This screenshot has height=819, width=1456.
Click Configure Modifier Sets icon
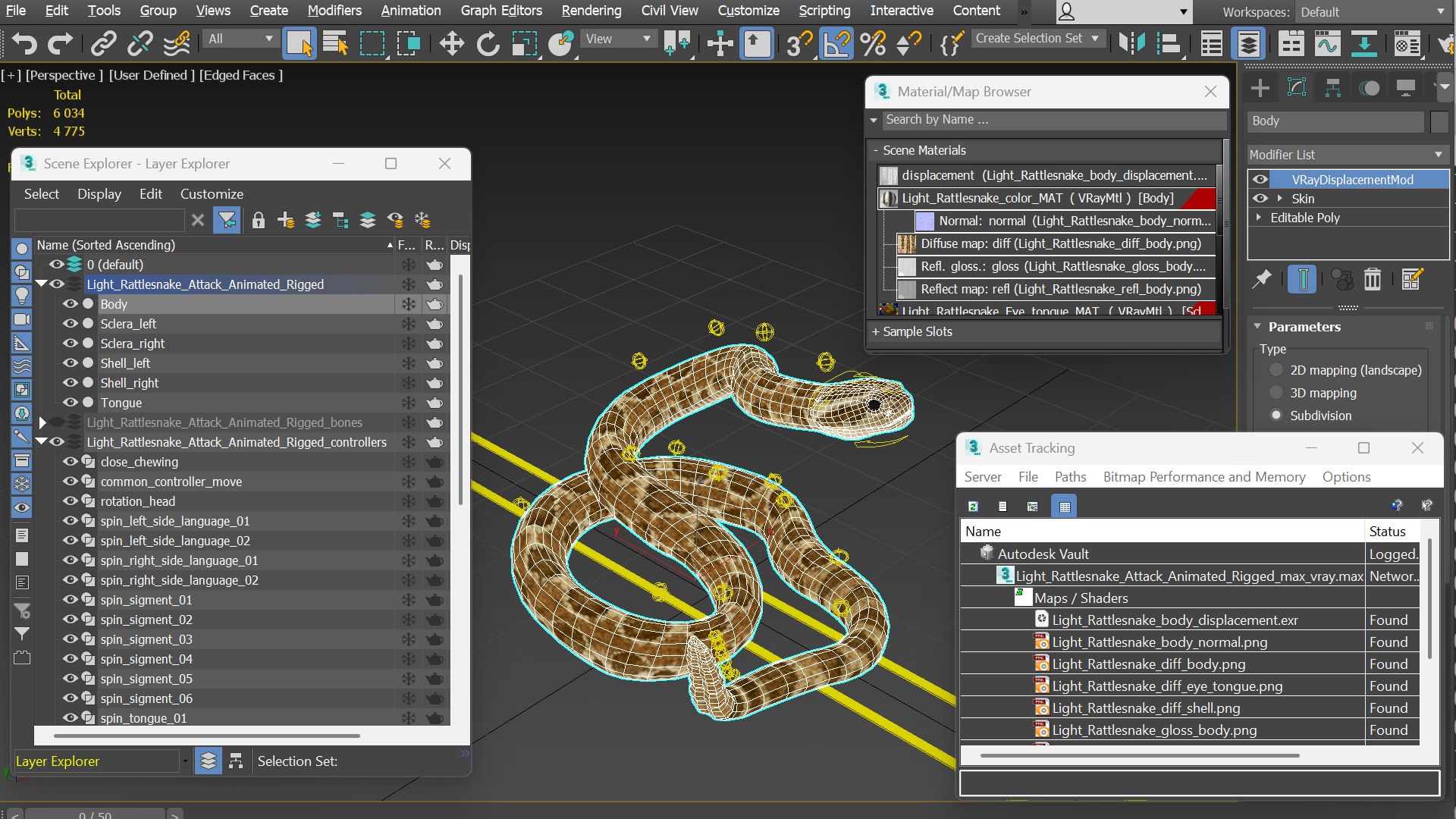tap(1412, 279)
